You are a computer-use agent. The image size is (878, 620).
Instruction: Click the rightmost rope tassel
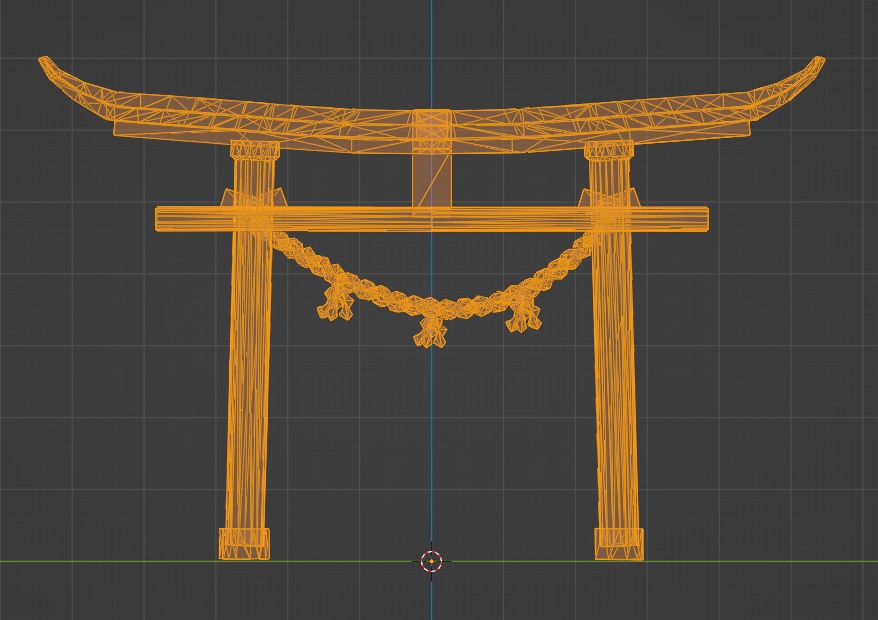coord(523,320)
